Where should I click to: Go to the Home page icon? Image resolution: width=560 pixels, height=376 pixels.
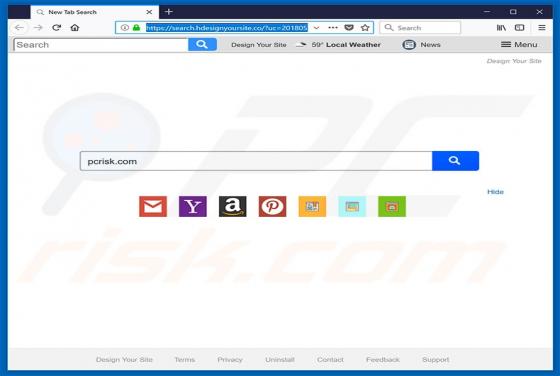75,27
